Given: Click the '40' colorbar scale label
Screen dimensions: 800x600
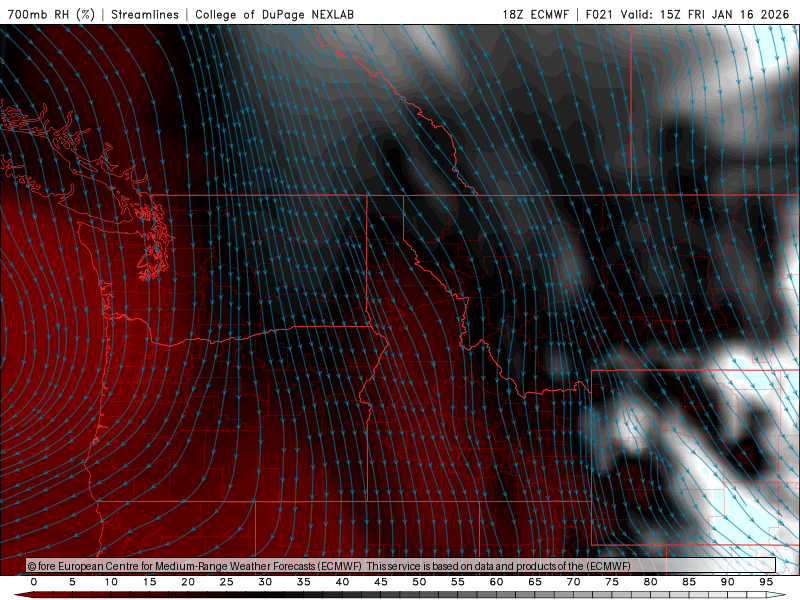Looking at the screenshot, I should [342, 582].
